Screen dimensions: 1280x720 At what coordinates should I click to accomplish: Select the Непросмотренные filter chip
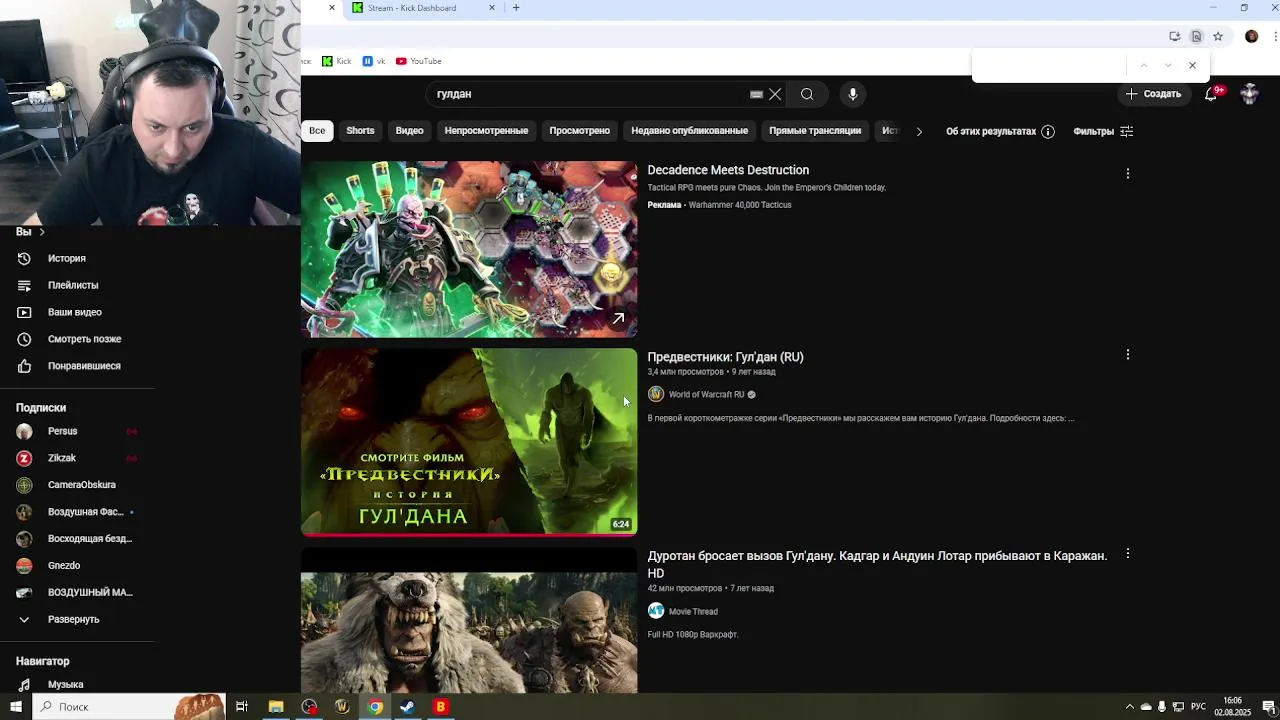(486, 131)
